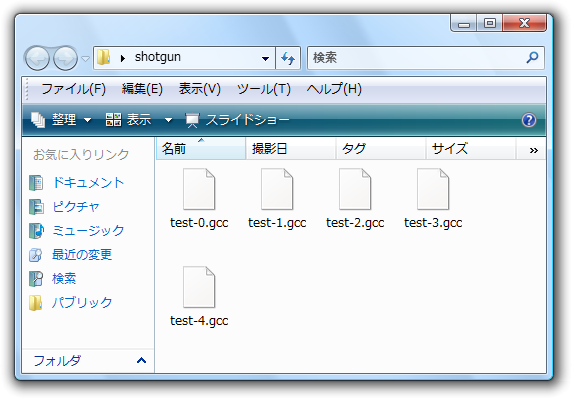Sort by the 名前 column header
Viewport: 572px width, 398px height.
click(x=201, y=148)
